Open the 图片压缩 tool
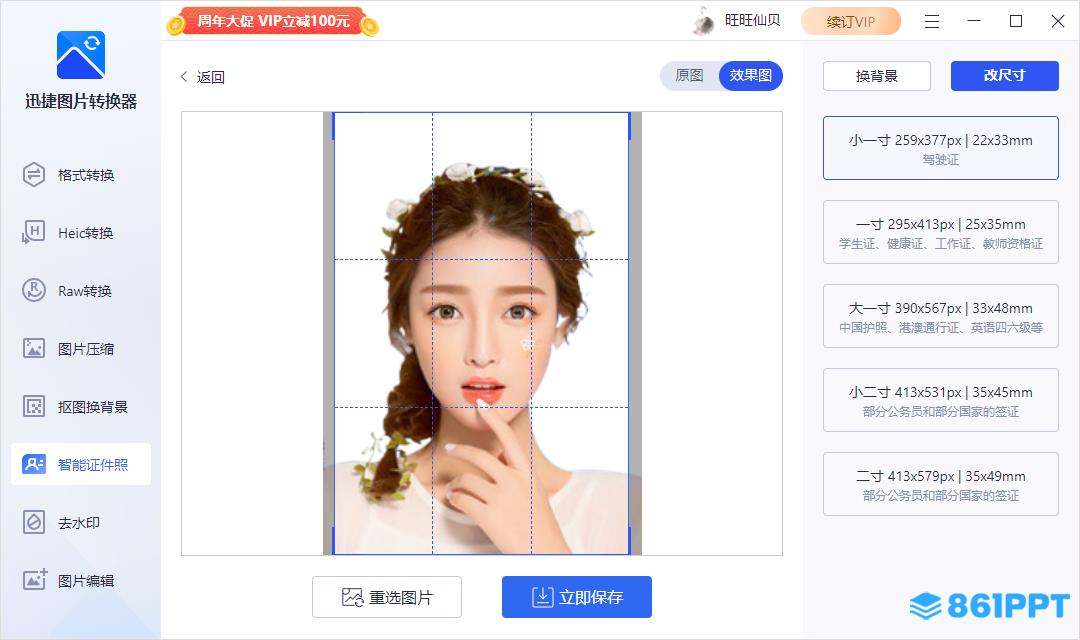This screenshot has width=1080, height=640. coord(81,349)
